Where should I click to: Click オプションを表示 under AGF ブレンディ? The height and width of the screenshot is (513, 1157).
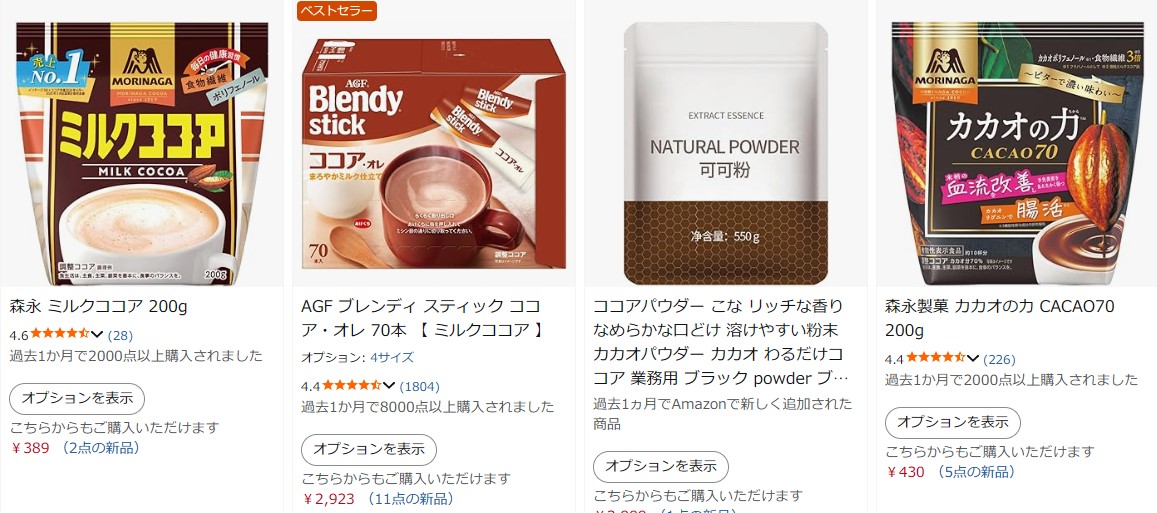pos(369,450)
